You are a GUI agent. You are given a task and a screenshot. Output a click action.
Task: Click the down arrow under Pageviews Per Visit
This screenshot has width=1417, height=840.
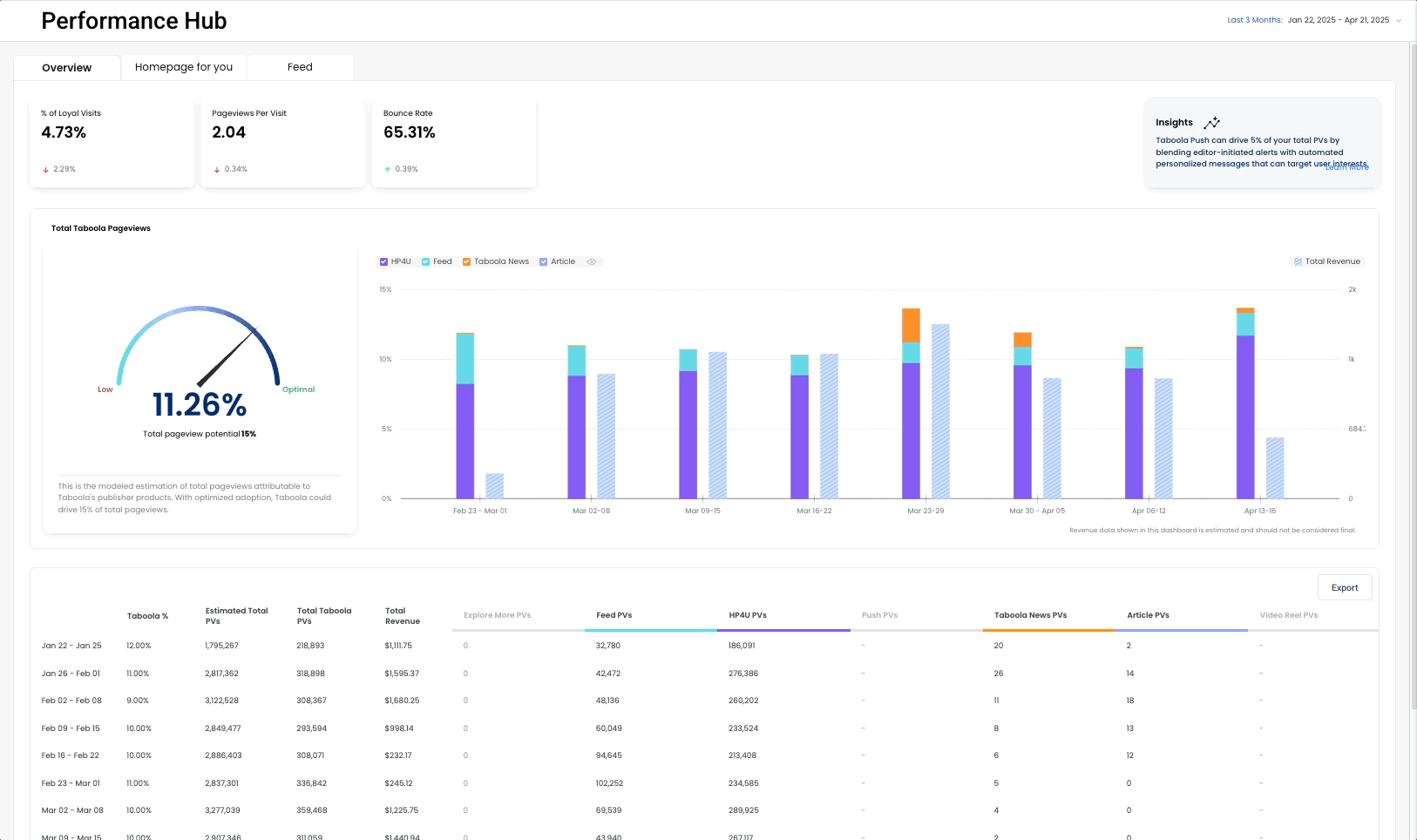[217, 170]
